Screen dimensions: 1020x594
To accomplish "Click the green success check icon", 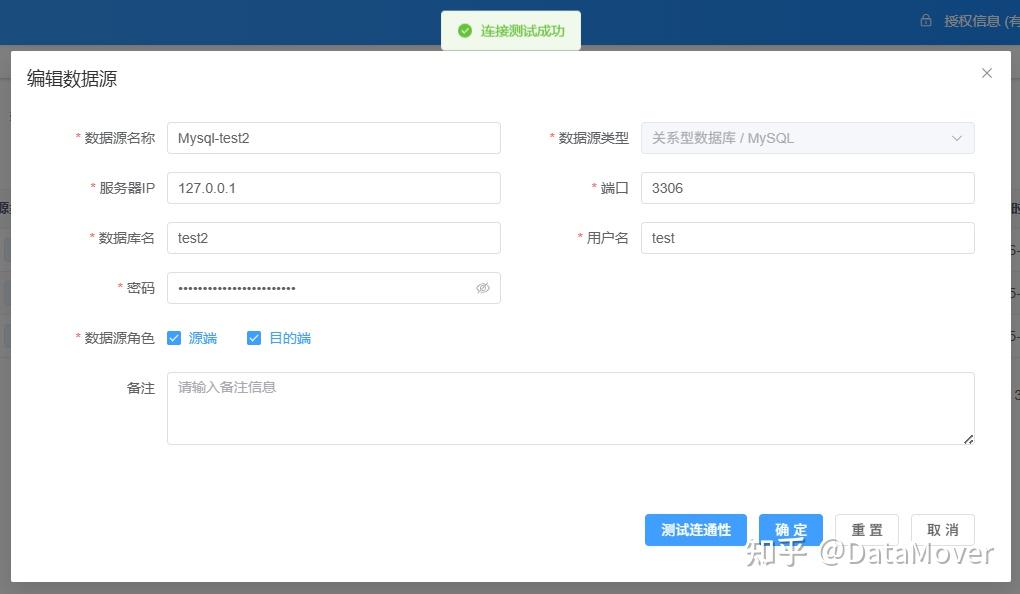I will 464,30.
